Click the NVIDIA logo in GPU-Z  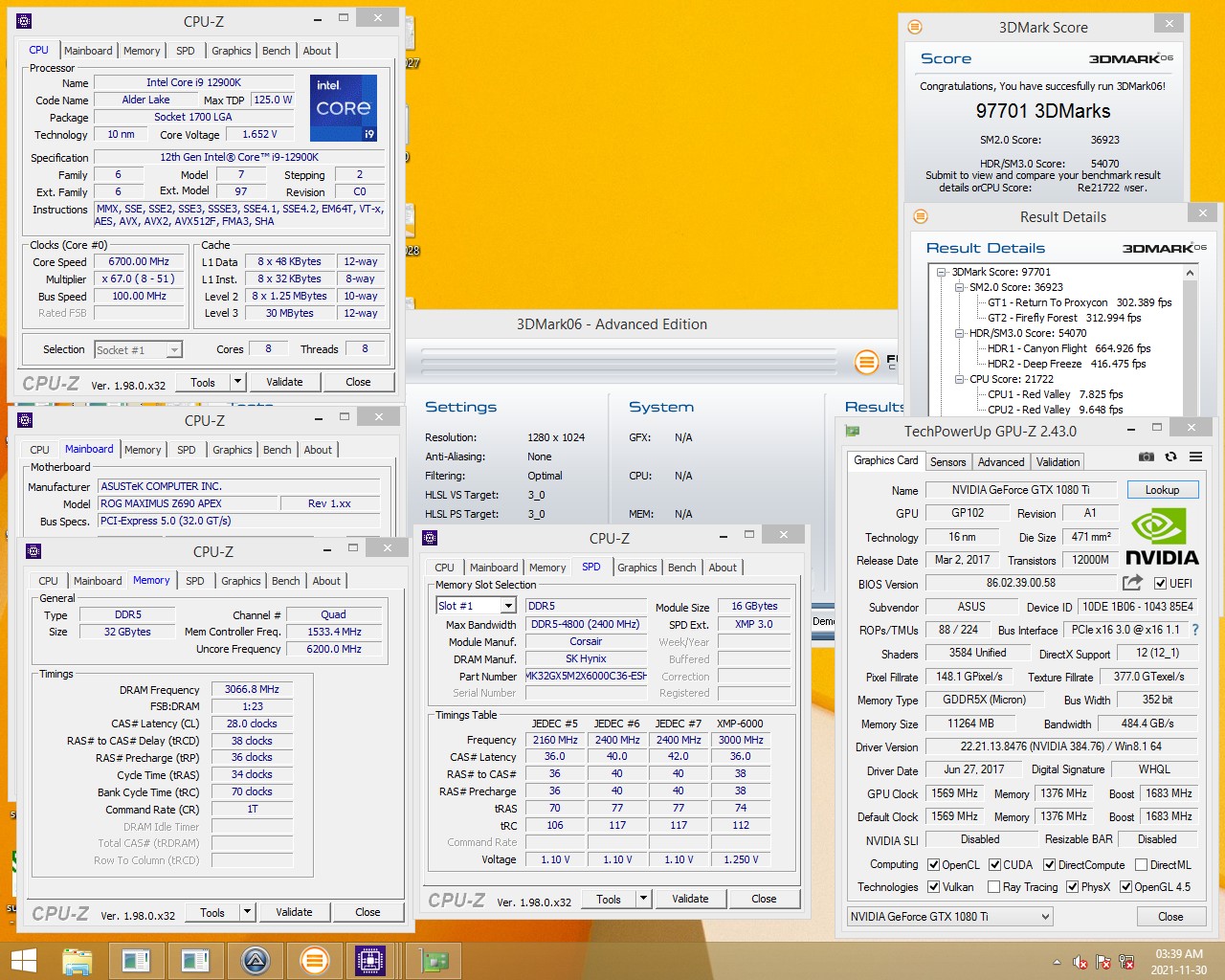pyautogui.click(x=1161, y=538)
